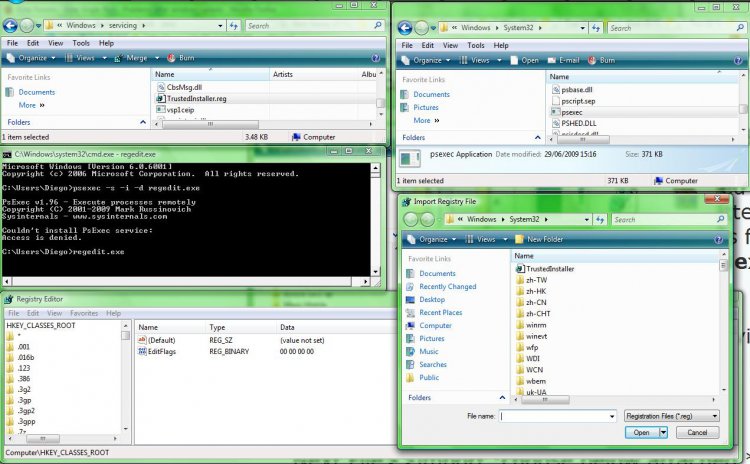Image resolution: width=750 pixels, height=464 pixels.
Task: Click Documents link in System32 Favorite Links
Action: (431, 95)
